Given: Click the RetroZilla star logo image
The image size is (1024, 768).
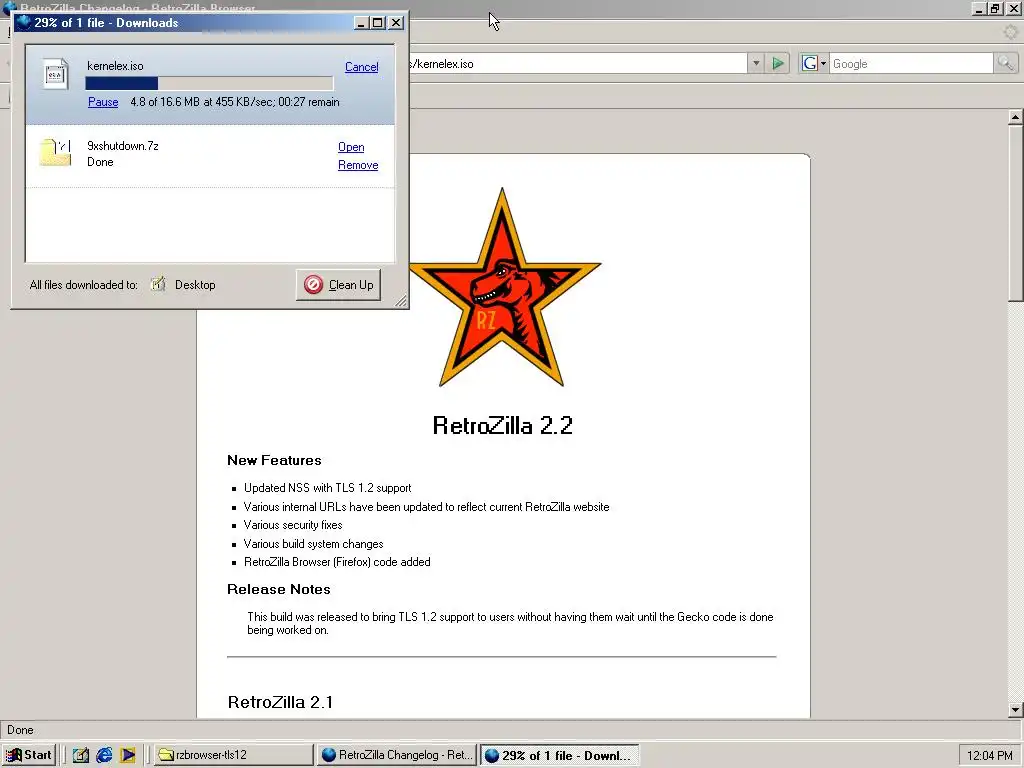Looking at the screenshot, I should [504, 287].
